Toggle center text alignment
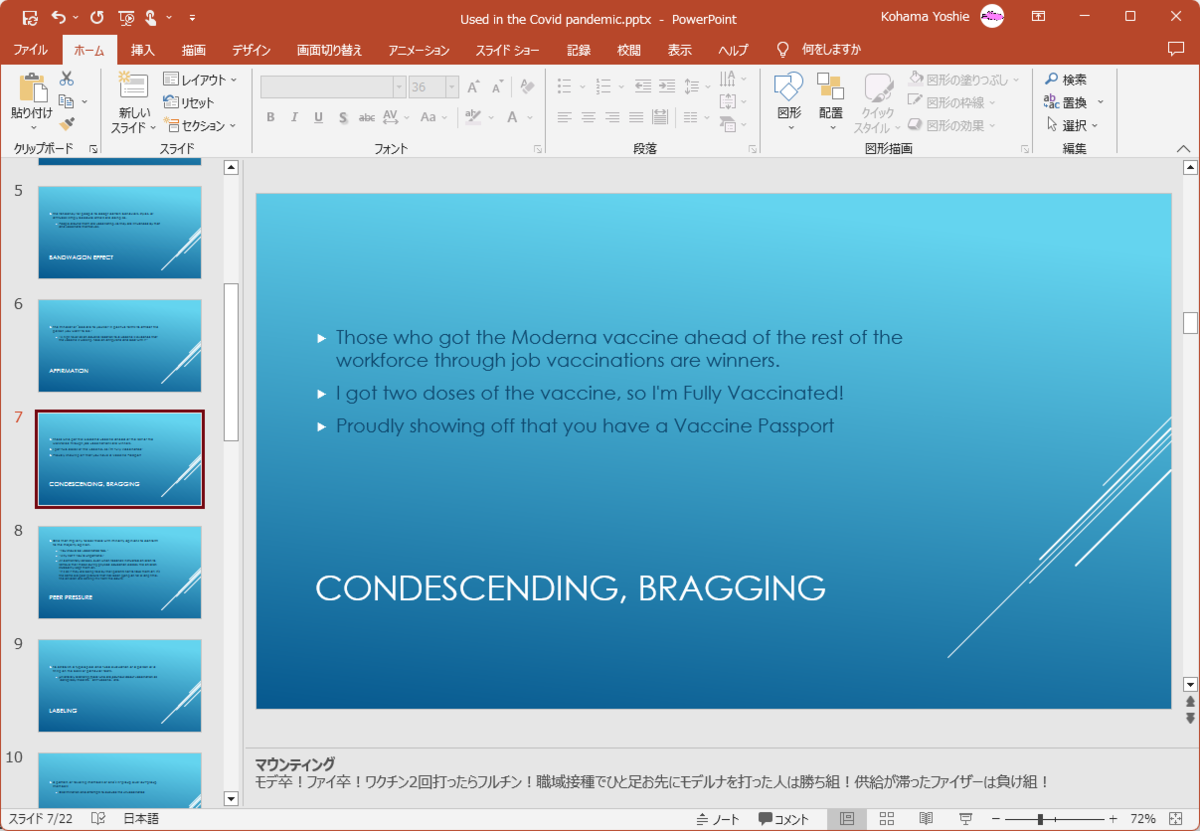Screen dimensions: 1200x831 [x=589, y=117]
